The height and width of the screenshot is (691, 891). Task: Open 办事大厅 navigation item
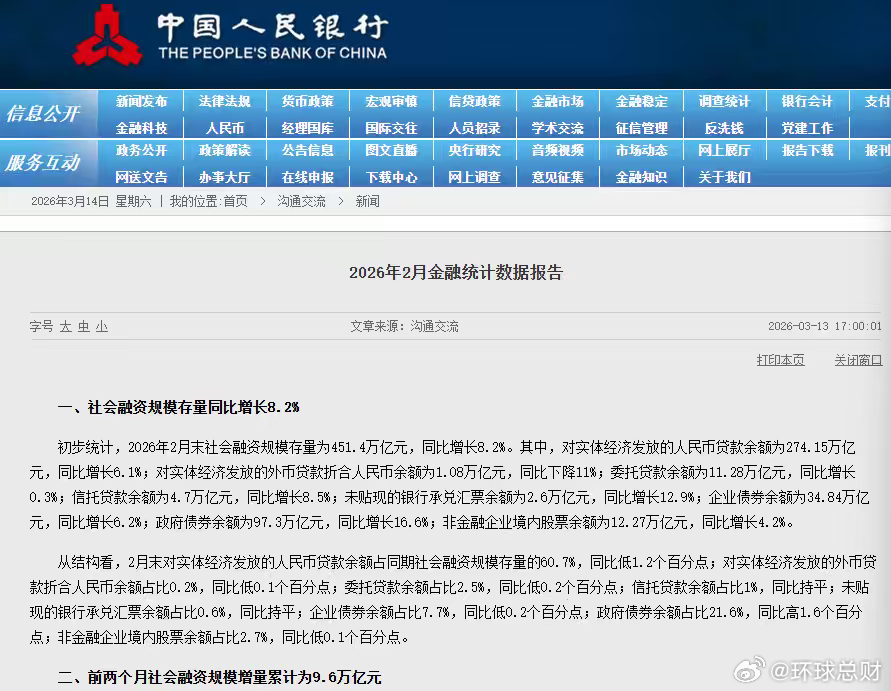tap(224, 177)
